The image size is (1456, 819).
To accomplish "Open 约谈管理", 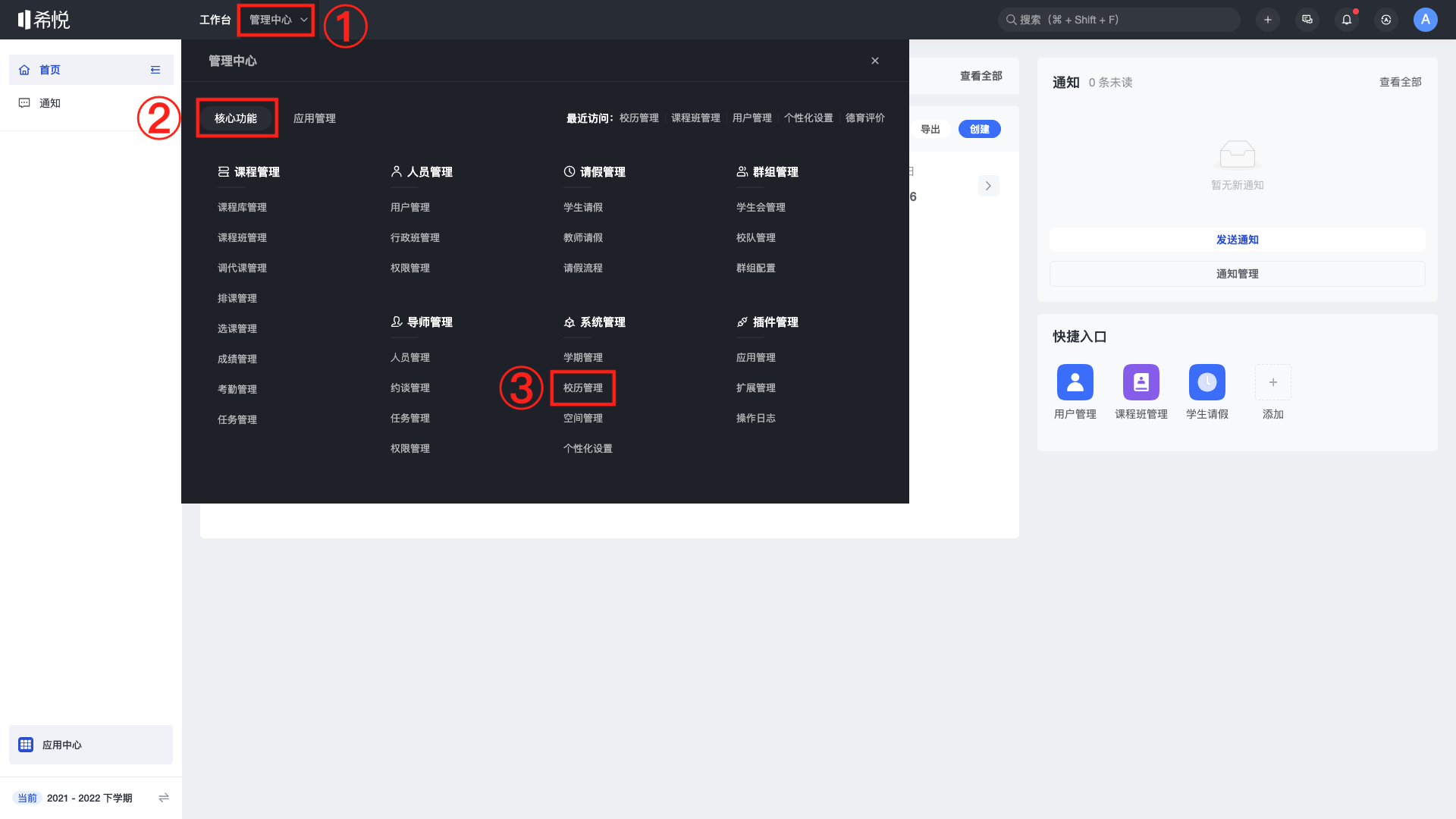I will pyautogui.click(x=410, y=388).
